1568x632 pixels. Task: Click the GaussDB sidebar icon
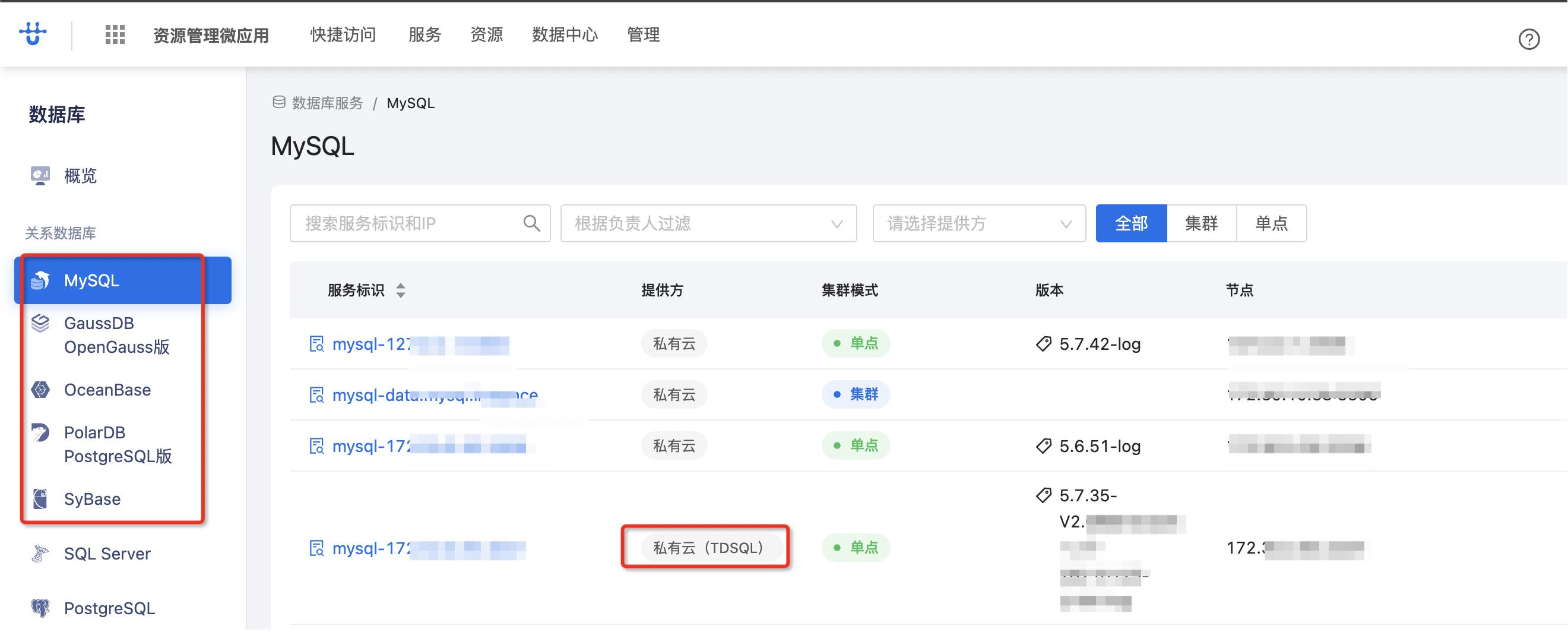tap(41, 323)
